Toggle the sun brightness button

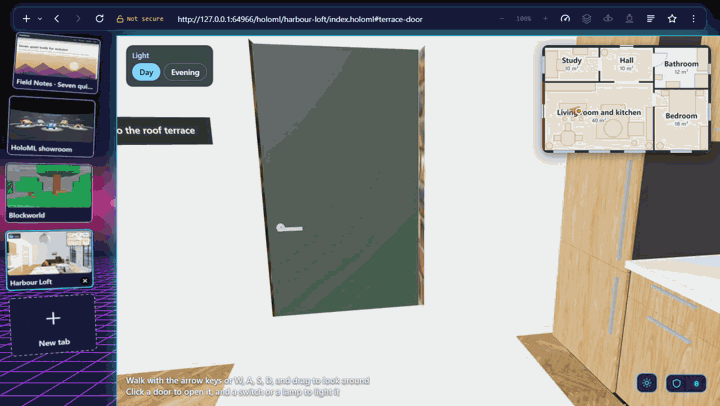pos(647,383)
